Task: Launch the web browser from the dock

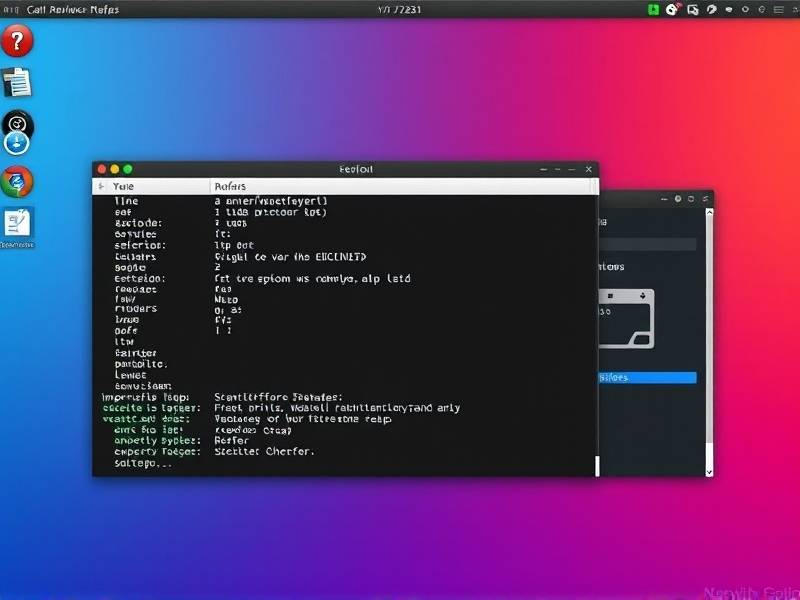Action: point(18,183)
